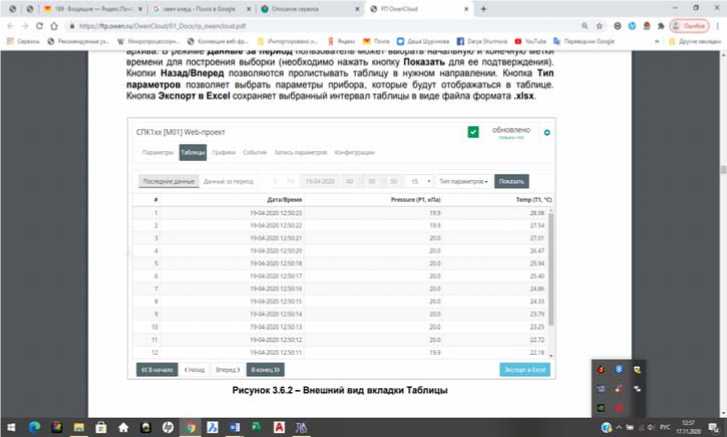Select the Запись параметров tab
727x437 pixels.
[x=300, y=152]
